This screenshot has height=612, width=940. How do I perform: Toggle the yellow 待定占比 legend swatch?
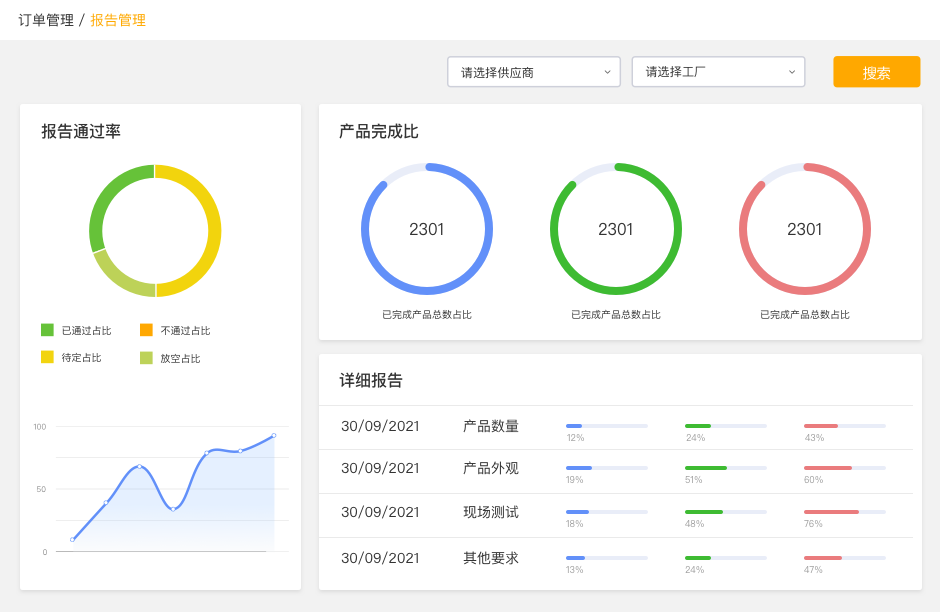tap(47, 357)
